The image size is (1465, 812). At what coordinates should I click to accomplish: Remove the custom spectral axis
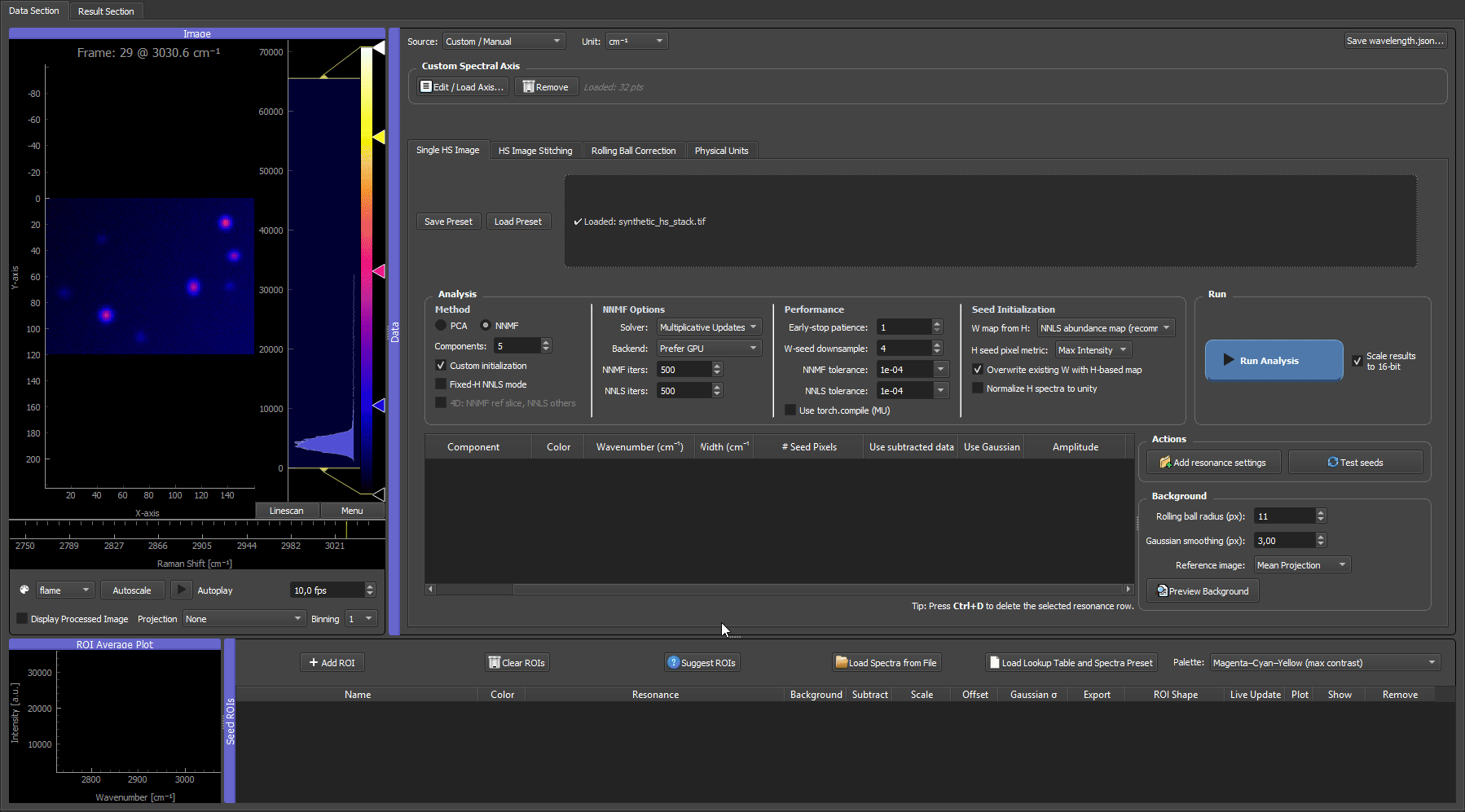[546, 87]
